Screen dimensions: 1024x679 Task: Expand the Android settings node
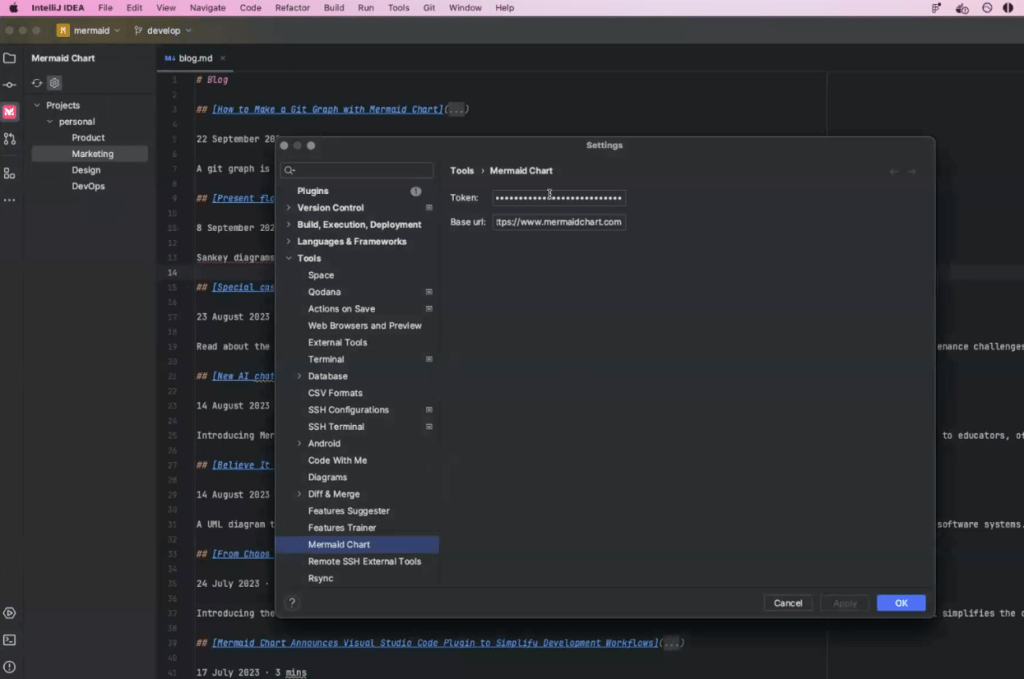(x=300, y=443)
